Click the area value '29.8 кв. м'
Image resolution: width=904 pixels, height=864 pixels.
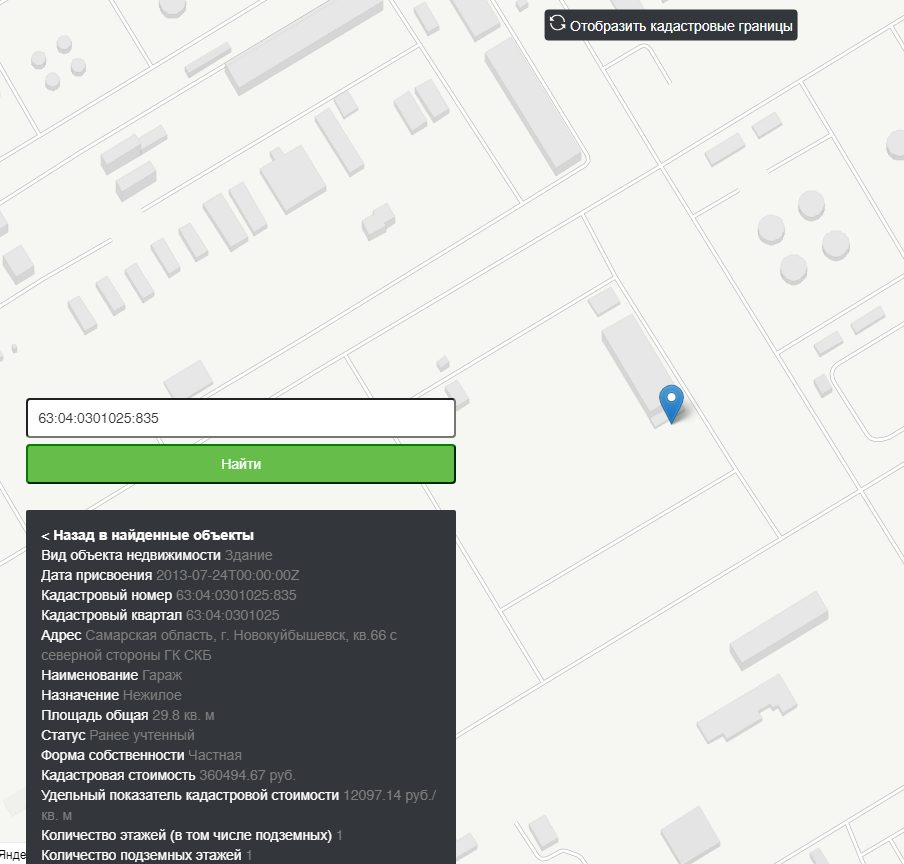(x=183, y=715)
